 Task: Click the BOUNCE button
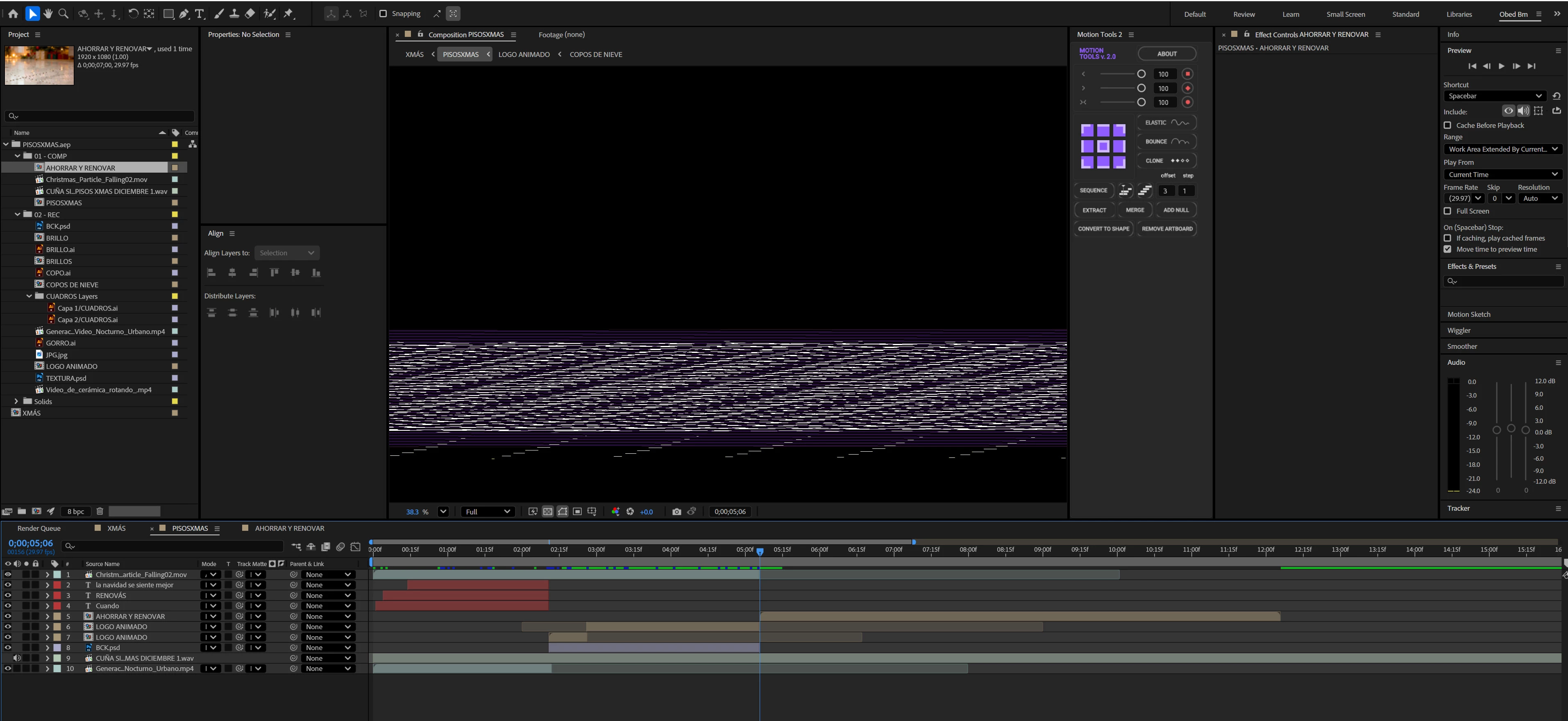click(x=1166, y=141)
